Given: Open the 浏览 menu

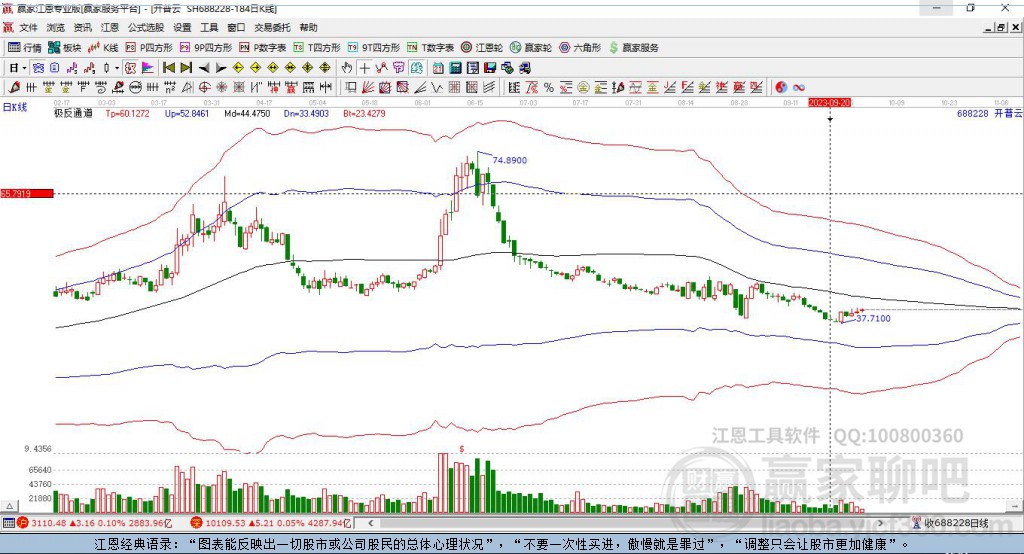Looking at the screenshot, I should (x=56, y=27).
